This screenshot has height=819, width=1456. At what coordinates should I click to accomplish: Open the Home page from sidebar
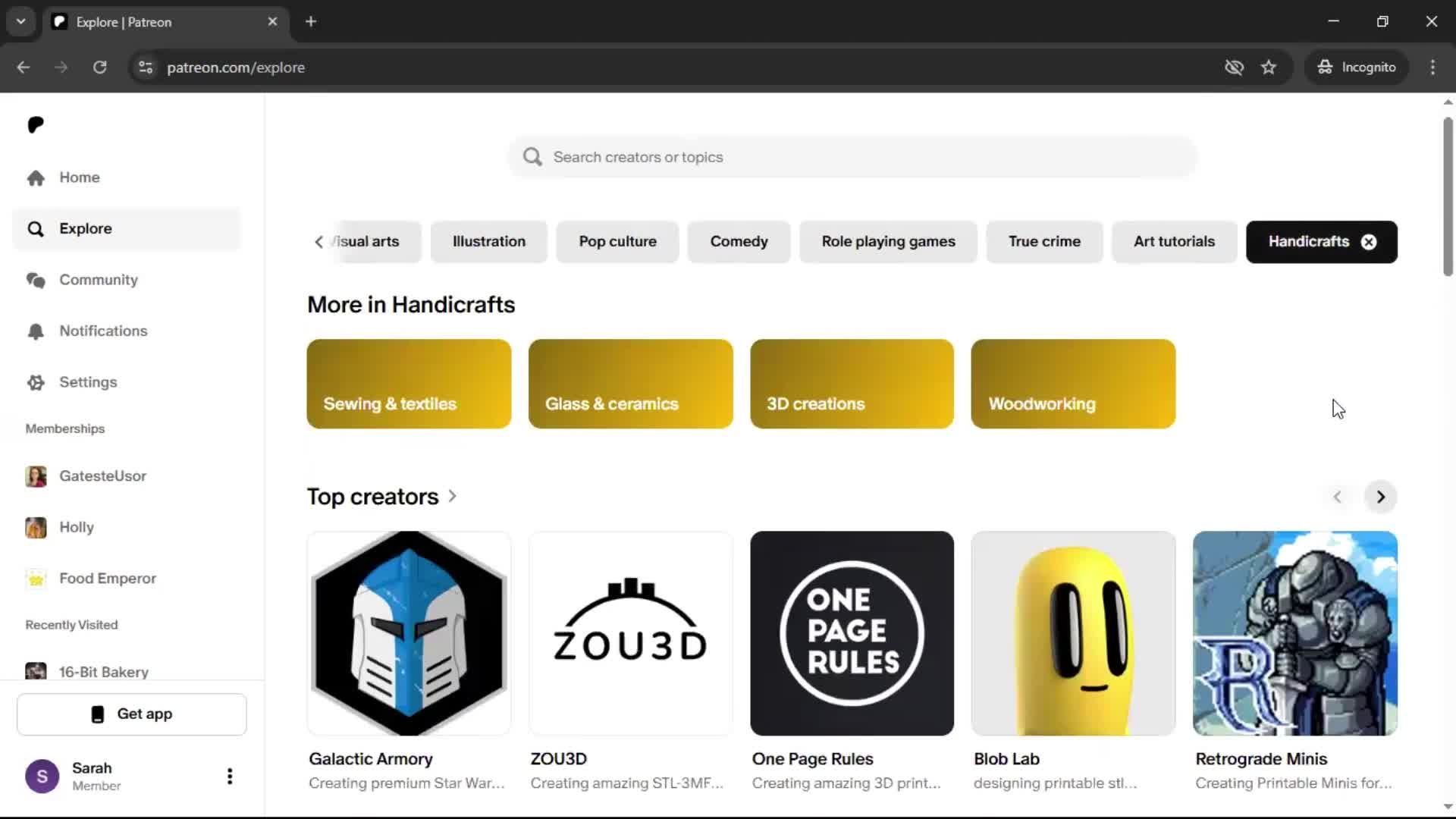126,177
